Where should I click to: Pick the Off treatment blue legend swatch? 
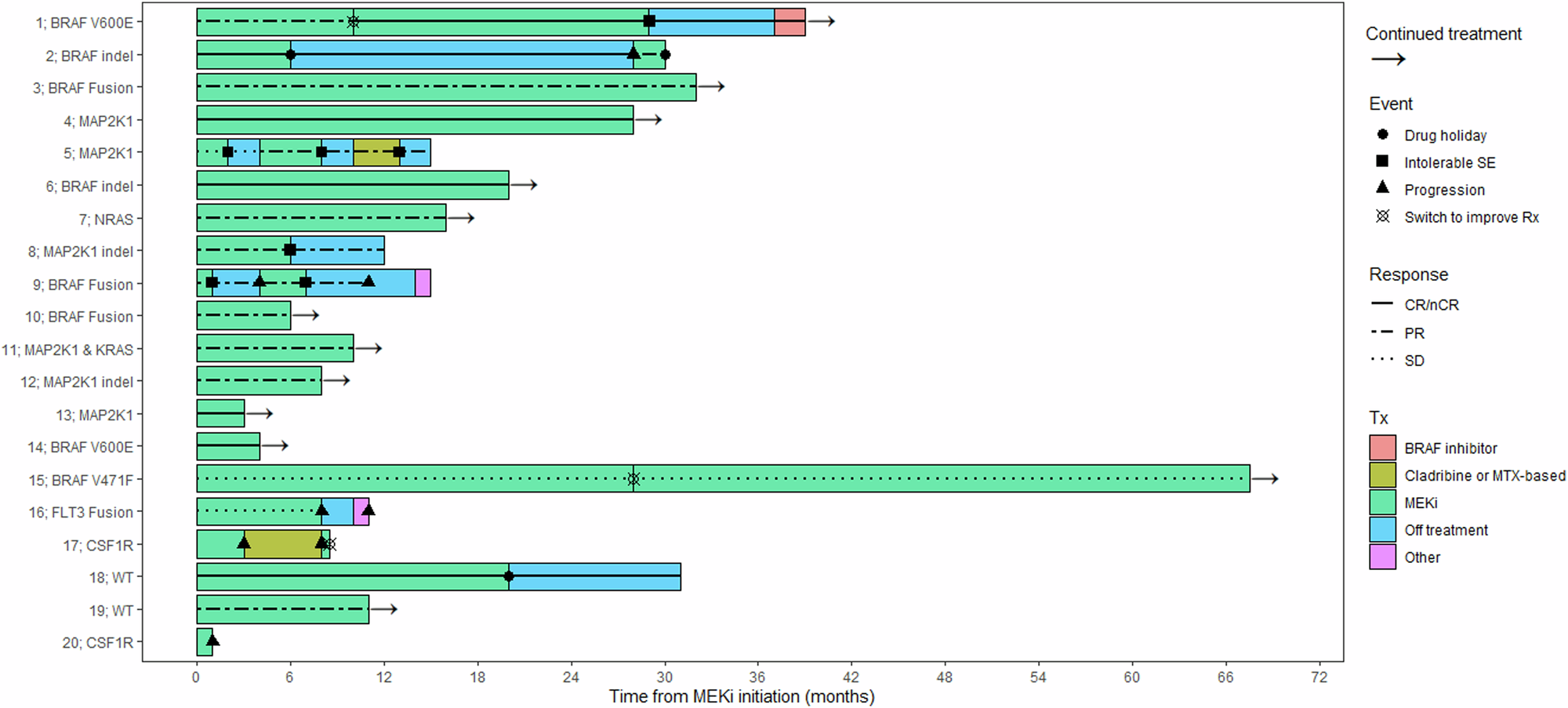(1382, 530)
